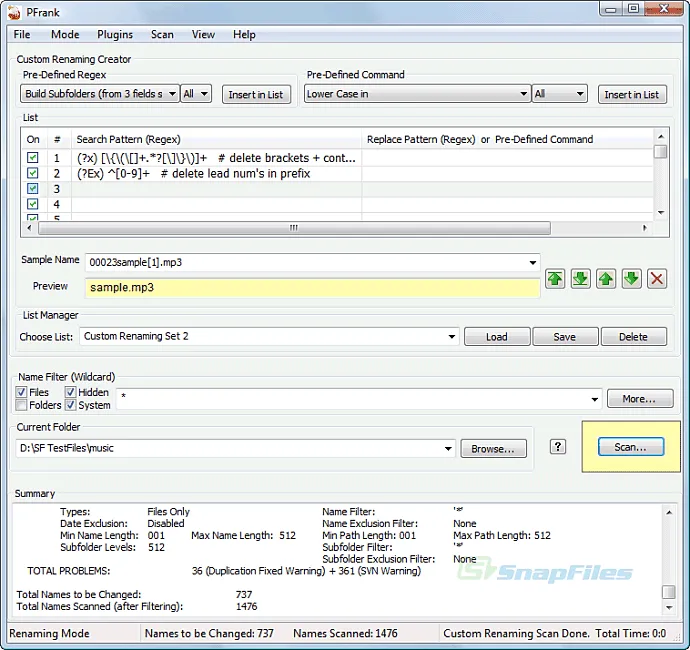
Task: Click the red X delete row icon
Action: pos(657,279)
